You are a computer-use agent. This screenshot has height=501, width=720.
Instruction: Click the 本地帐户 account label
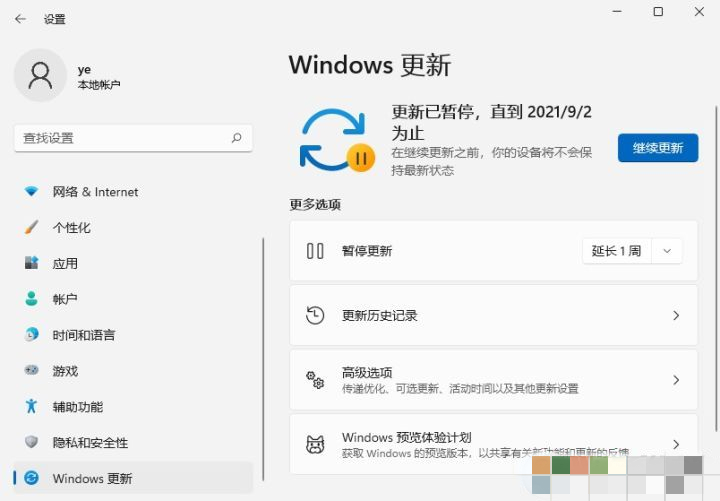pyautogui.click(x=99, y=85)
